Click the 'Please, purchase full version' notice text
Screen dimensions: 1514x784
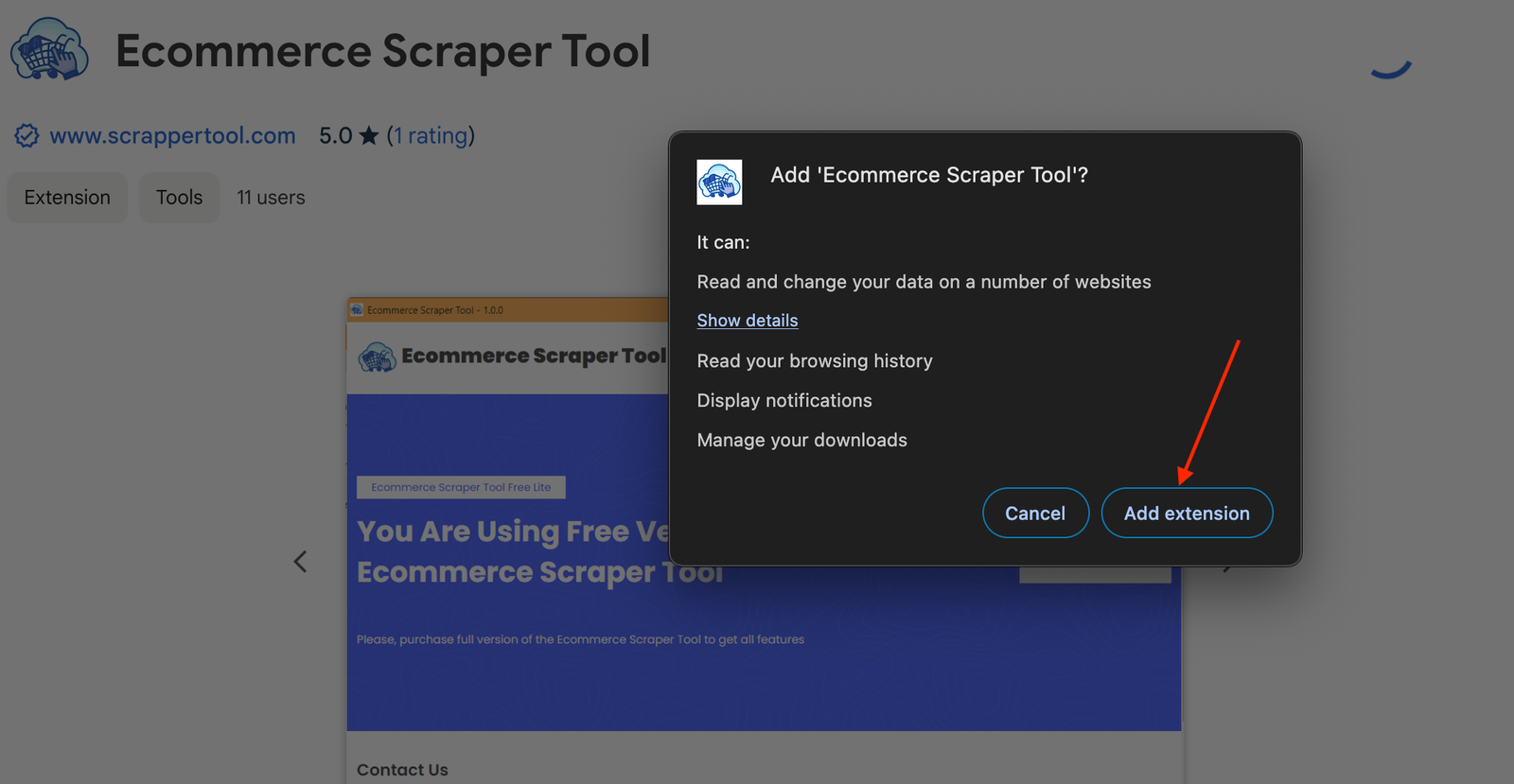point(580,639)
